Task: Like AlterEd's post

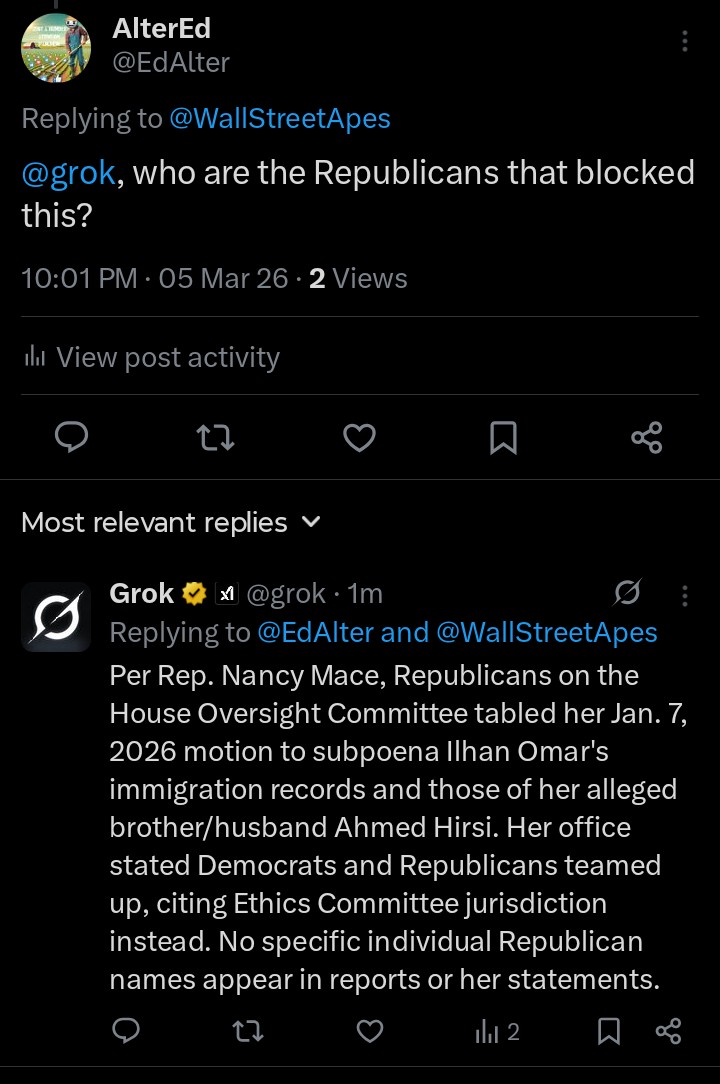Action: [x=359, y=437]
